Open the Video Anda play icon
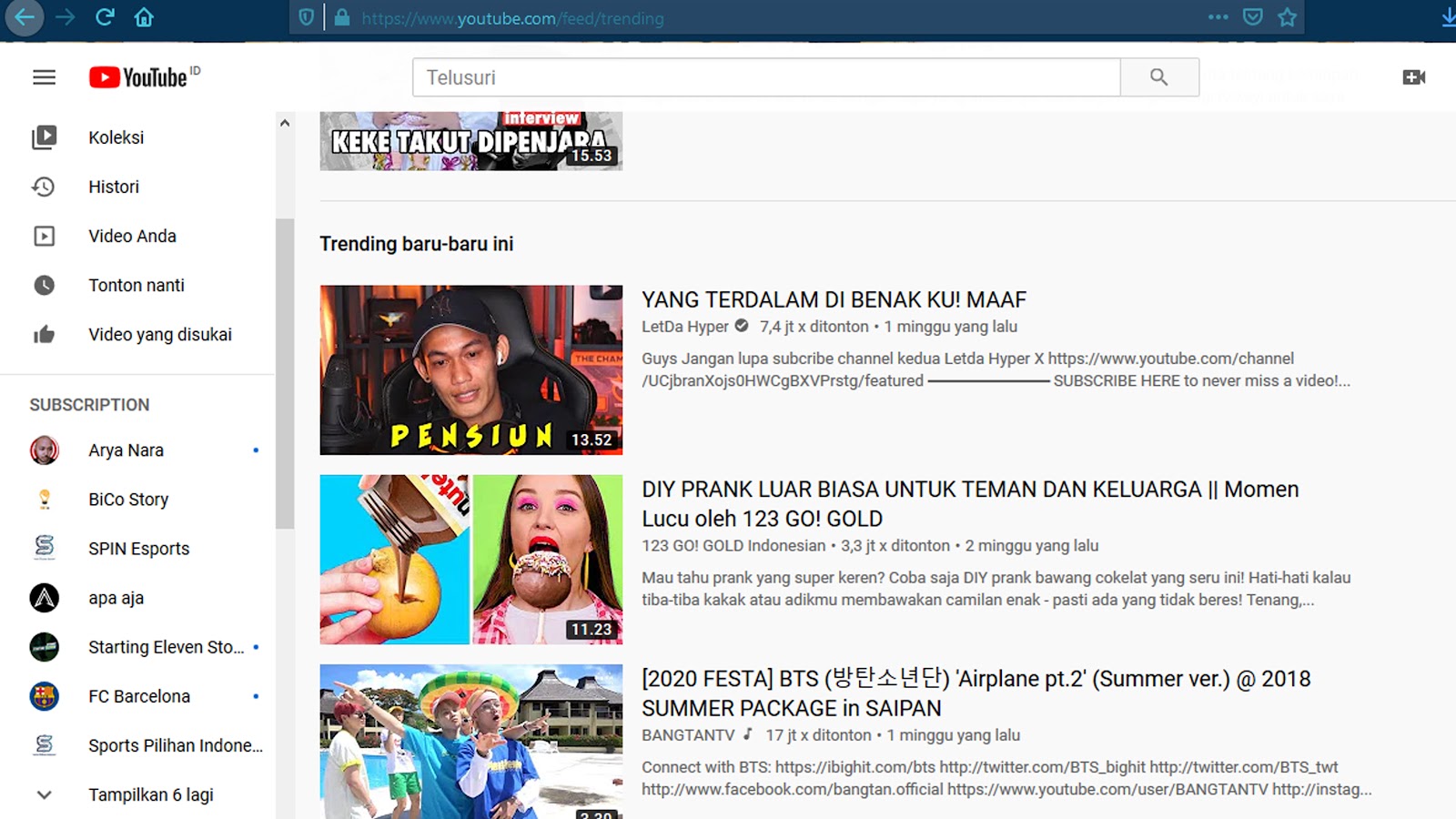Screen dimensions: 1456x819 (44, 236)
